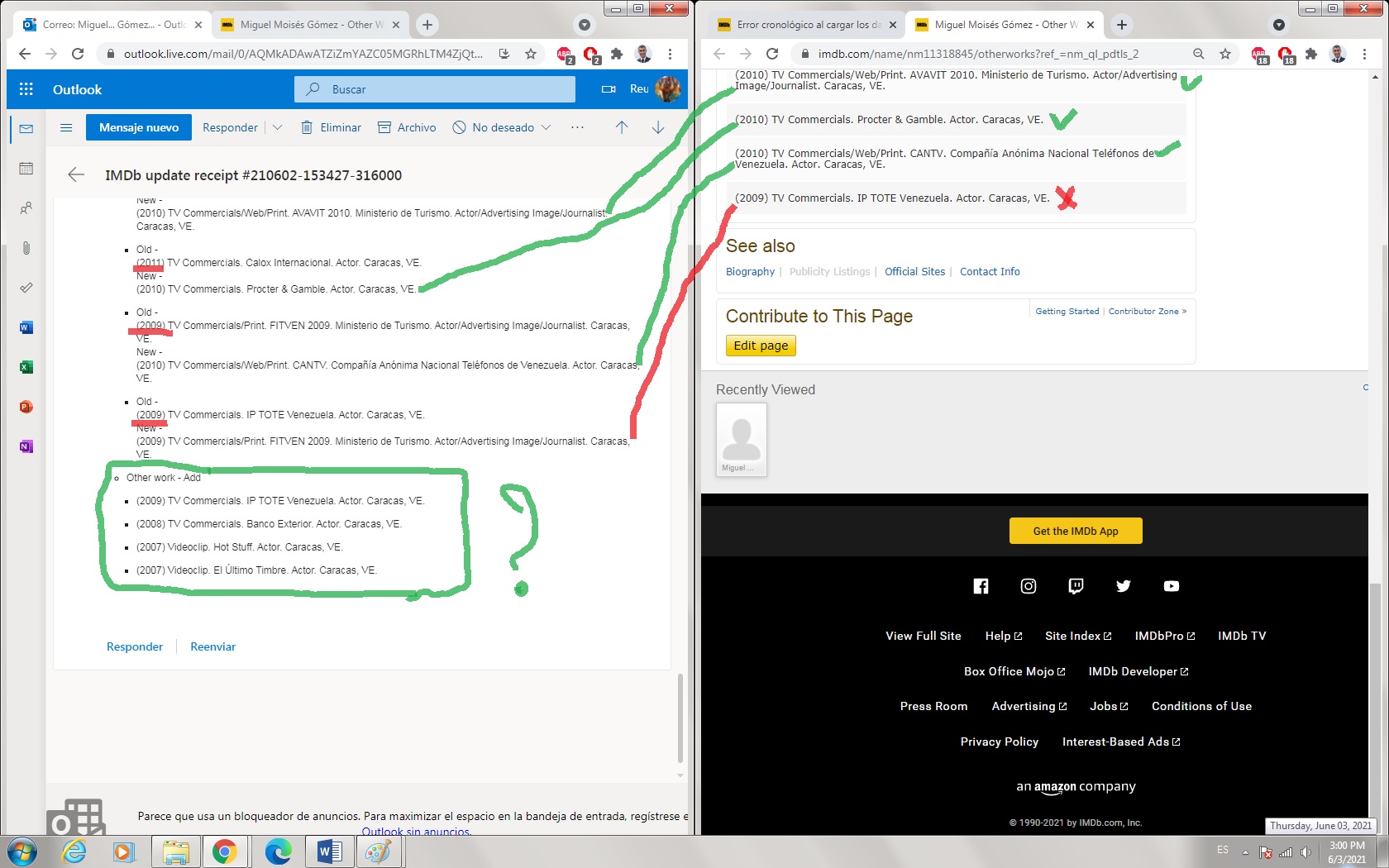The height and width of the screenshot is (868, 1389).
Task: Open IMDb Instagram page icon
Action: click(x=1029, y=586)
